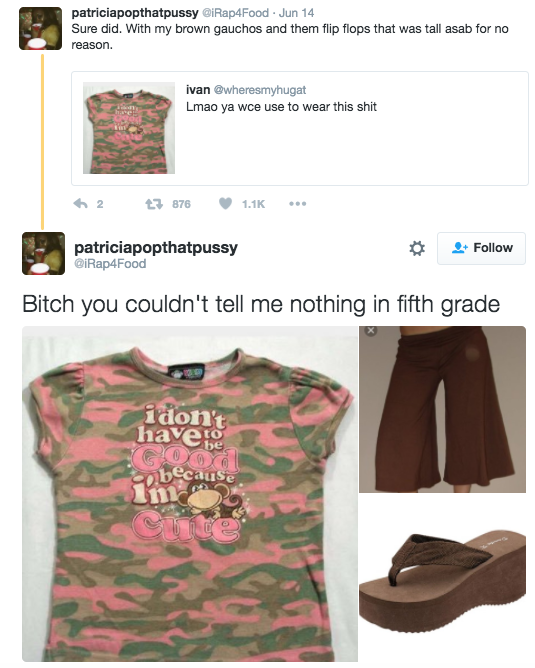The width and height of the screenshot is (535, 668).
Task: Open the three-dot more options menu
Action: pos(297,204)
